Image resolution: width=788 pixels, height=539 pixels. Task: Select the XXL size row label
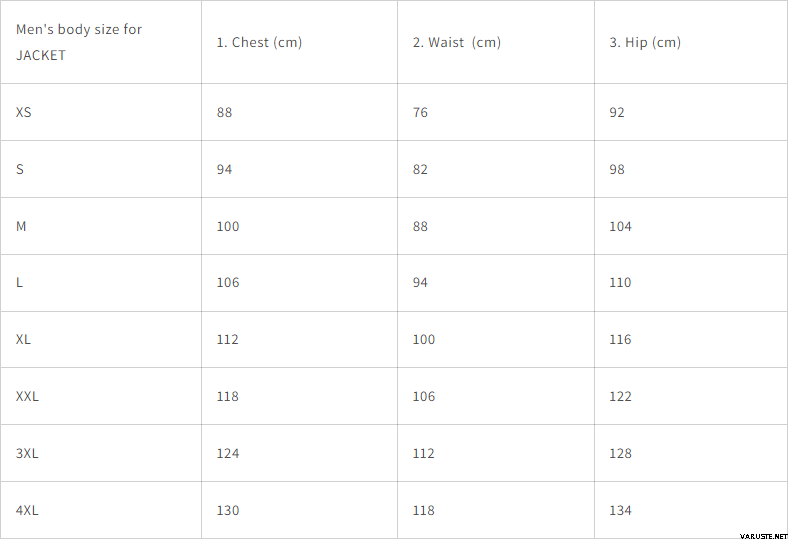click(28, 396)
